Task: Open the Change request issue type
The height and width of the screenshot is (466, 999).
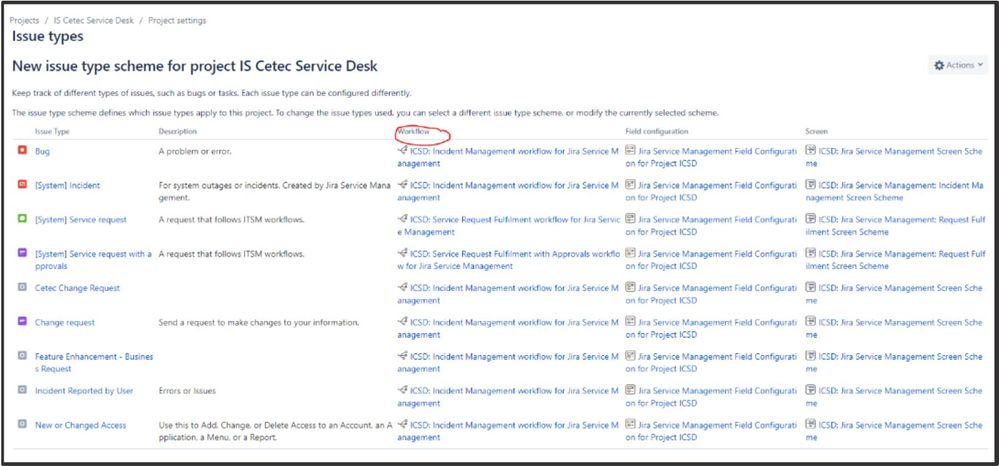Action: pyautogui.click(x=65, y=323)
